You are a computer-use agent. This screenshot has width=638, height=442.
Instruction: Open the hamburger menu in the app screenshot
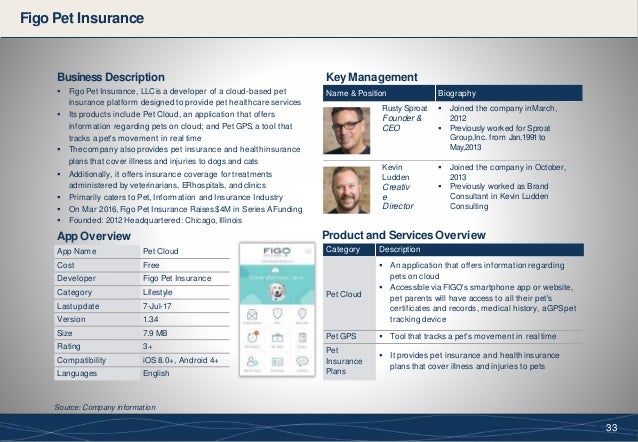(308, 252)
